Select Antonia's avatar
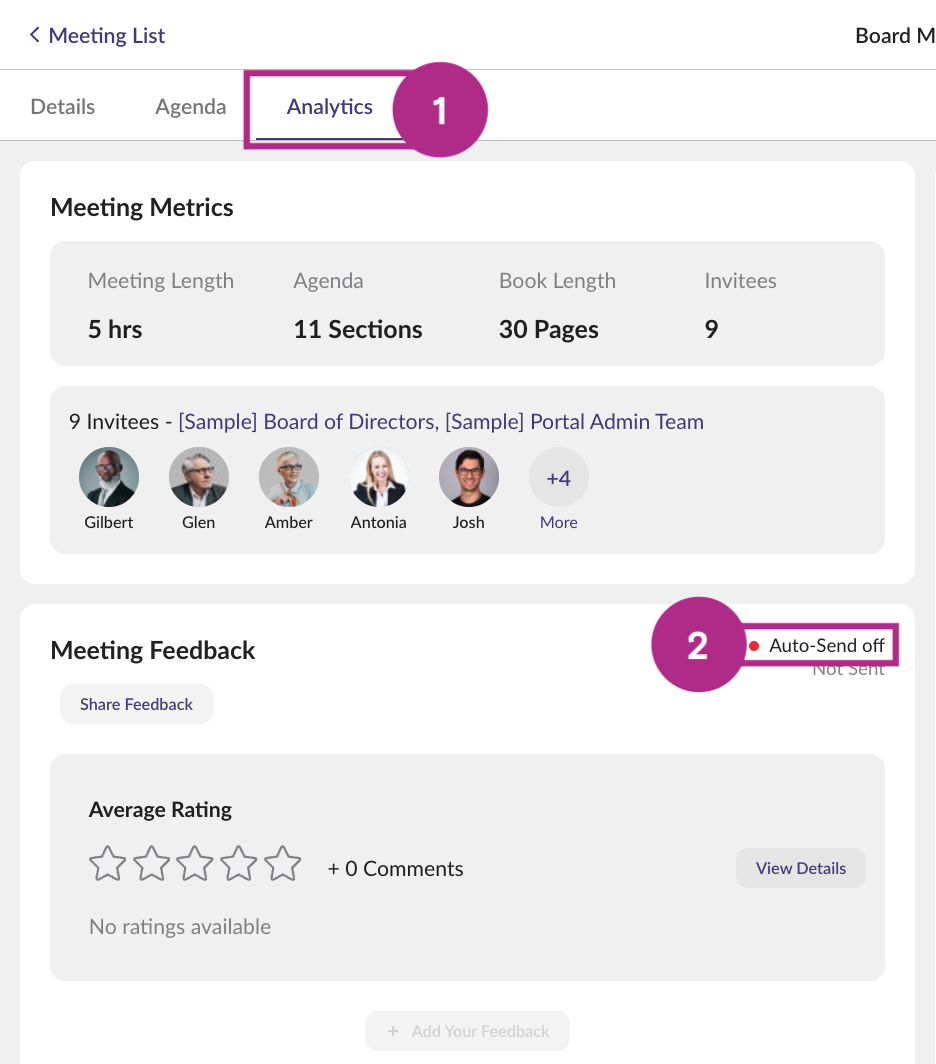 click(x=379, y=477)
